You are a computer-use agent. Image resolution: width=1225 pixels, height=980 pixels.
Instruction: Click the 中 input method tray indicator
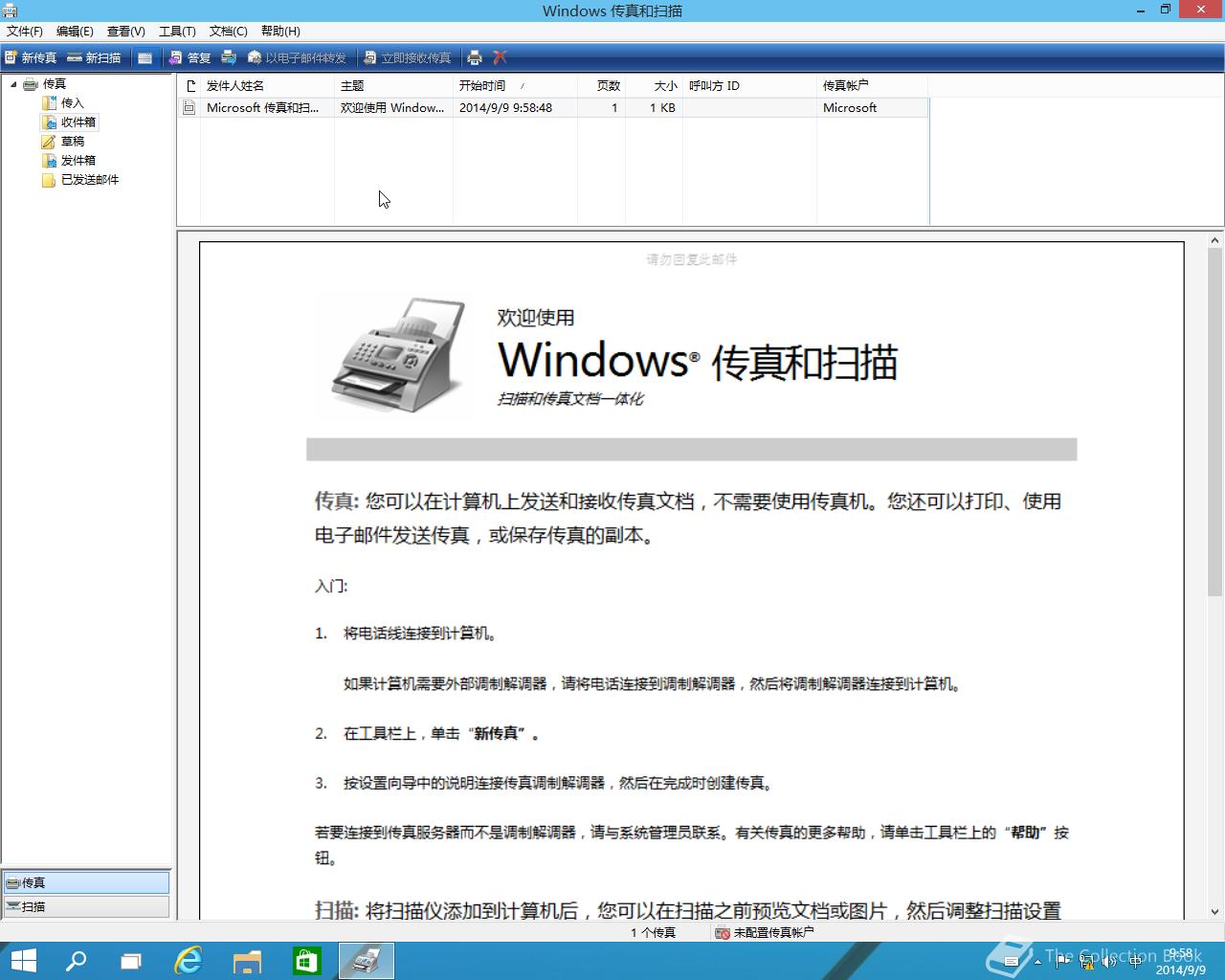[x=1134, y=962]
